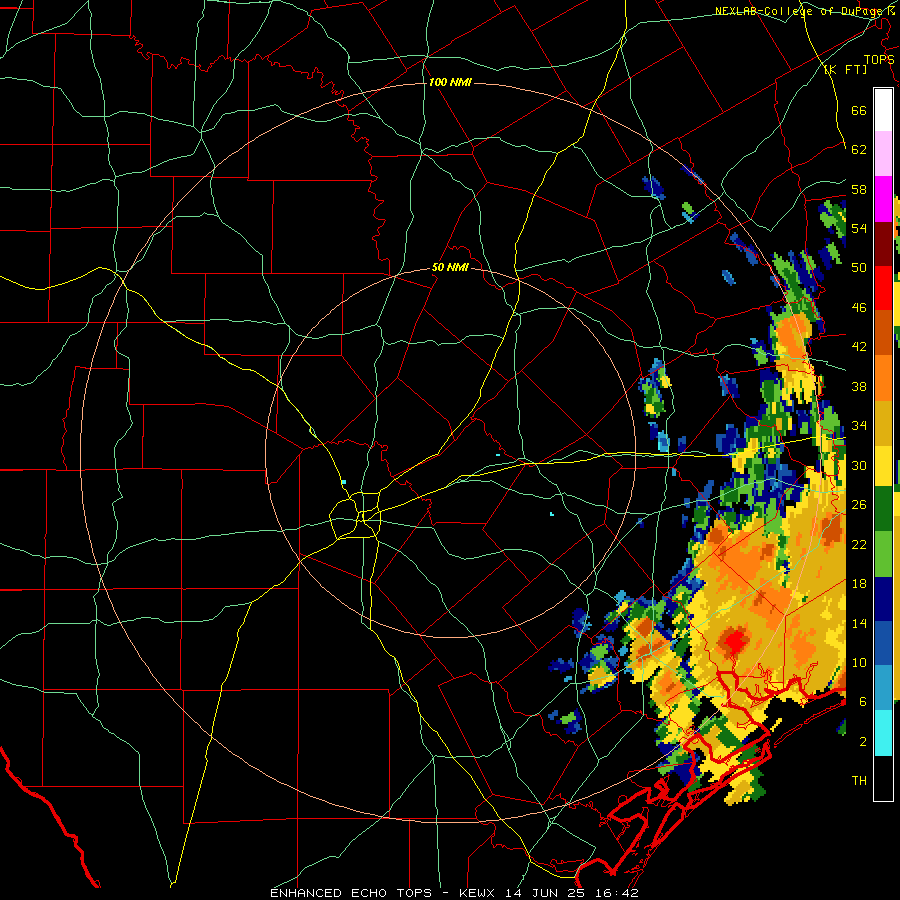
Task: Click the light green legend swatch
Action: pyautogui.click(x=883, y=553)
